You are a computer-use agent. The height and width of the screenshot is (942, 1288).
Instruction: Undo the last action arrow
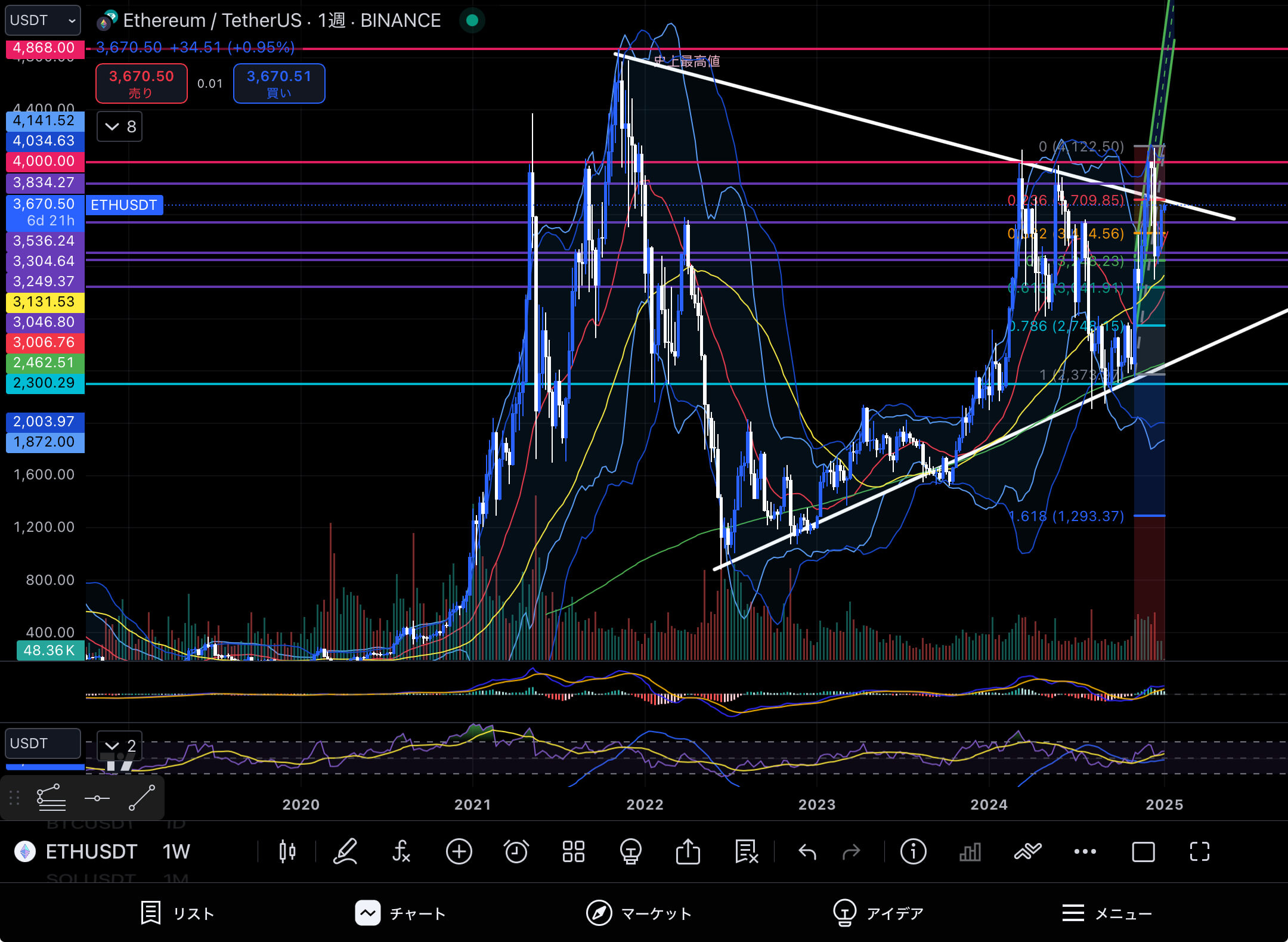807,852
